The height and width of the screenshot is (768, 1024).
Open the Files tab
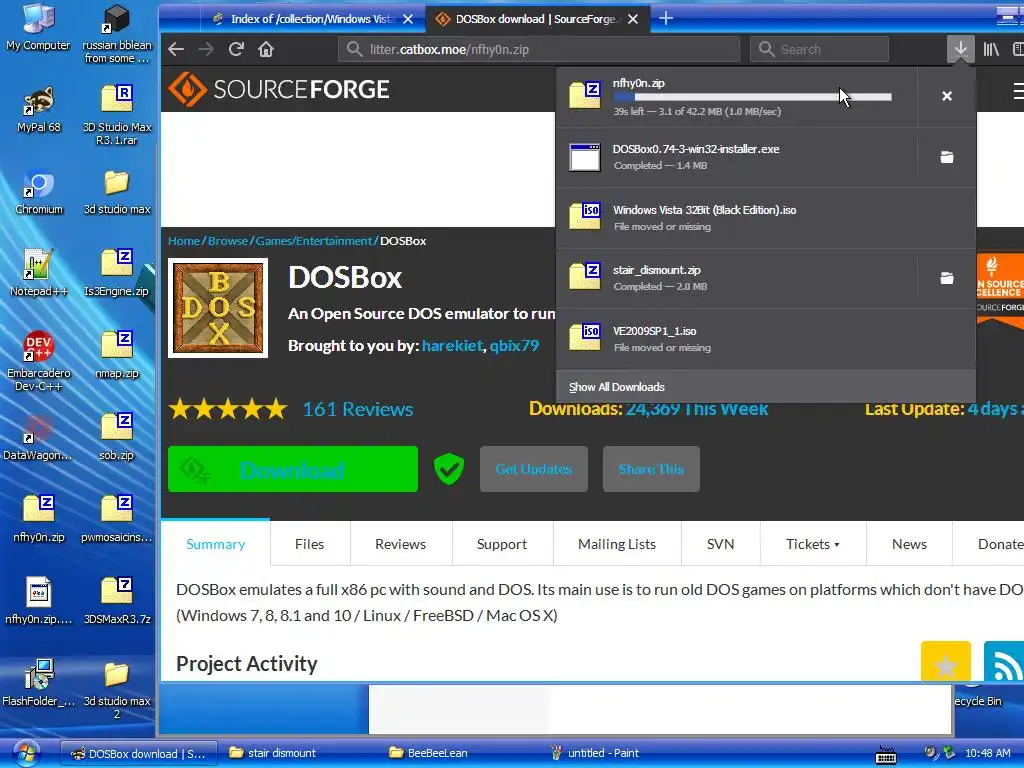[x=309, y=544]
